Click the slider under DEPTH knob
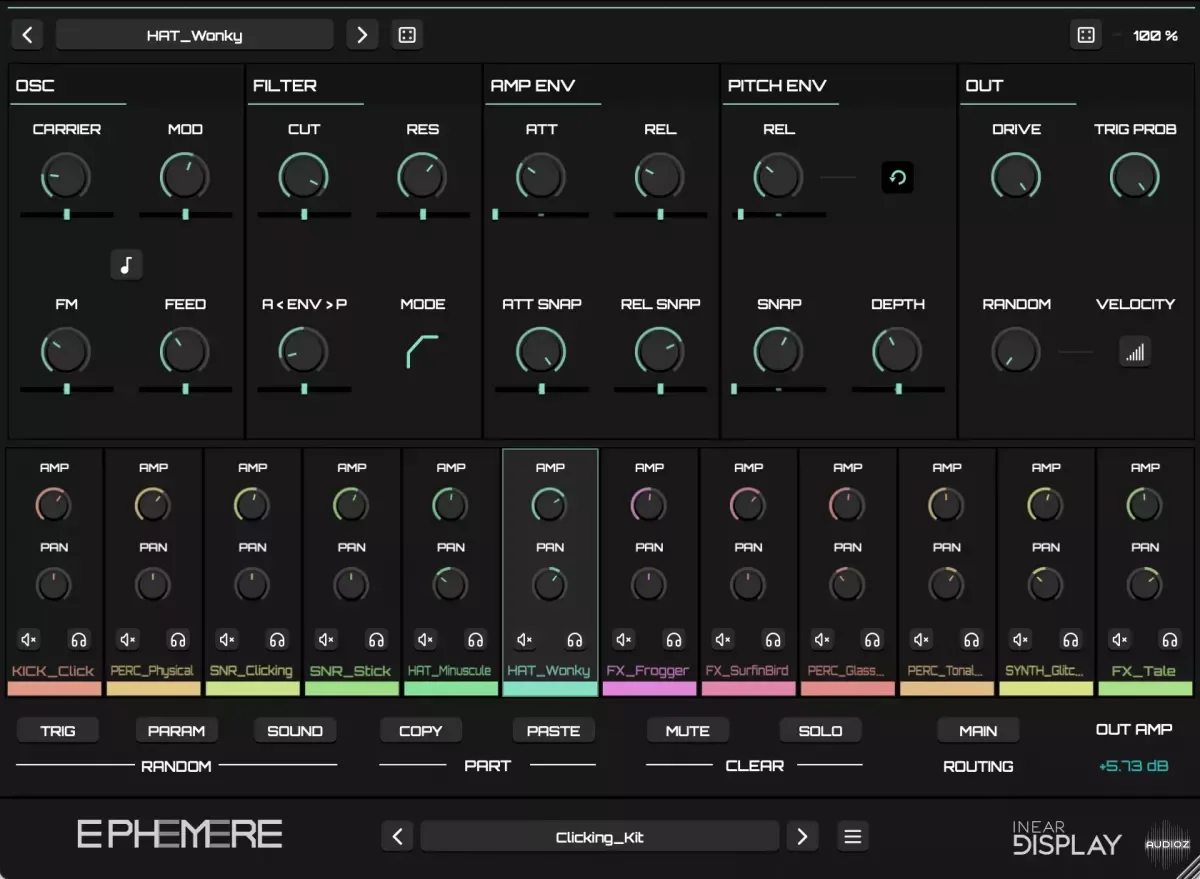Viewport: 1200px width, 879px height. click(x=898, y=389)
